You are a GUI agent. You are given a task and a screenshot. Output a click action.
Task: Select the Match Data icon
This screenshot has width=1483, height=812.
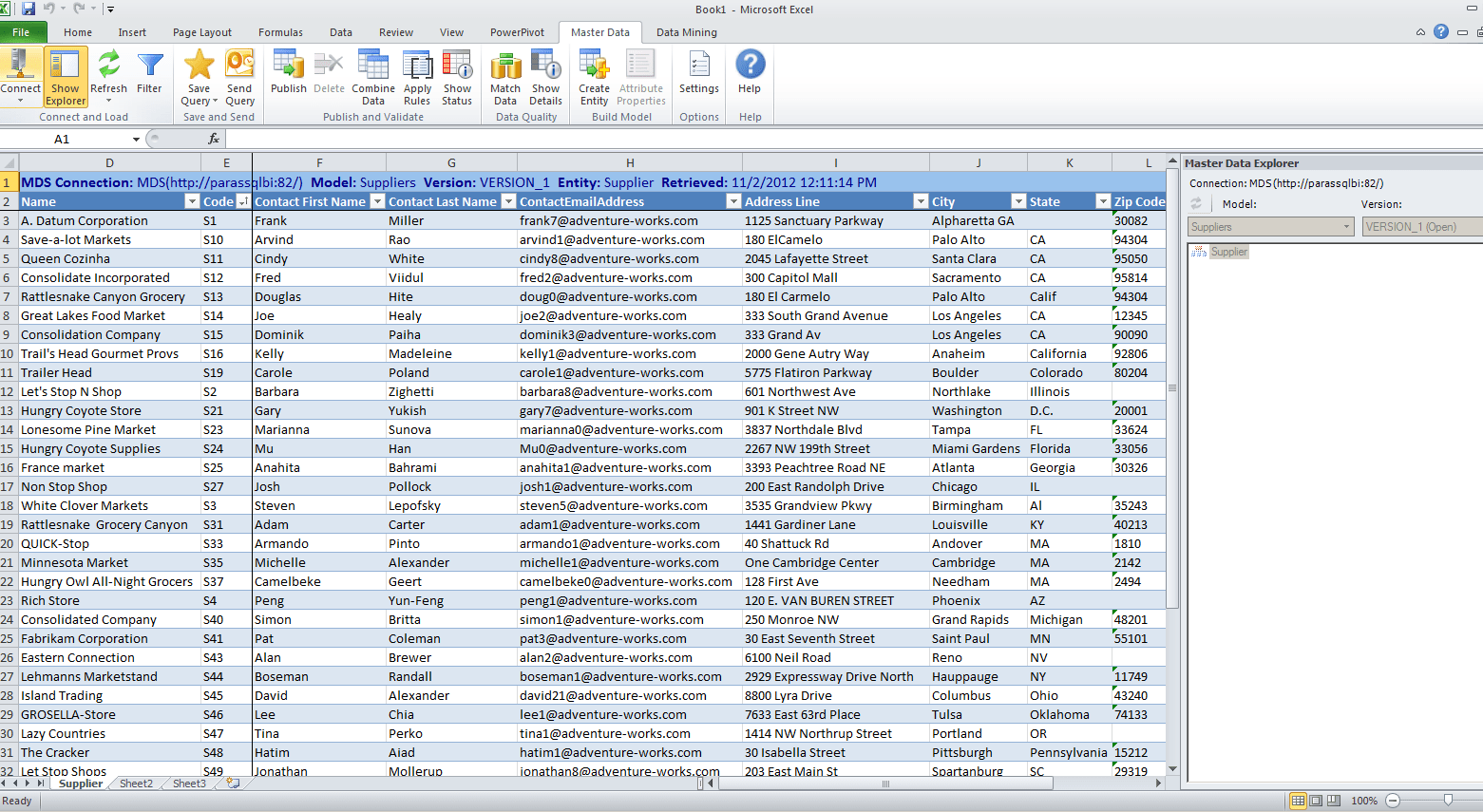pyautogui.click(x=504, y=76)
